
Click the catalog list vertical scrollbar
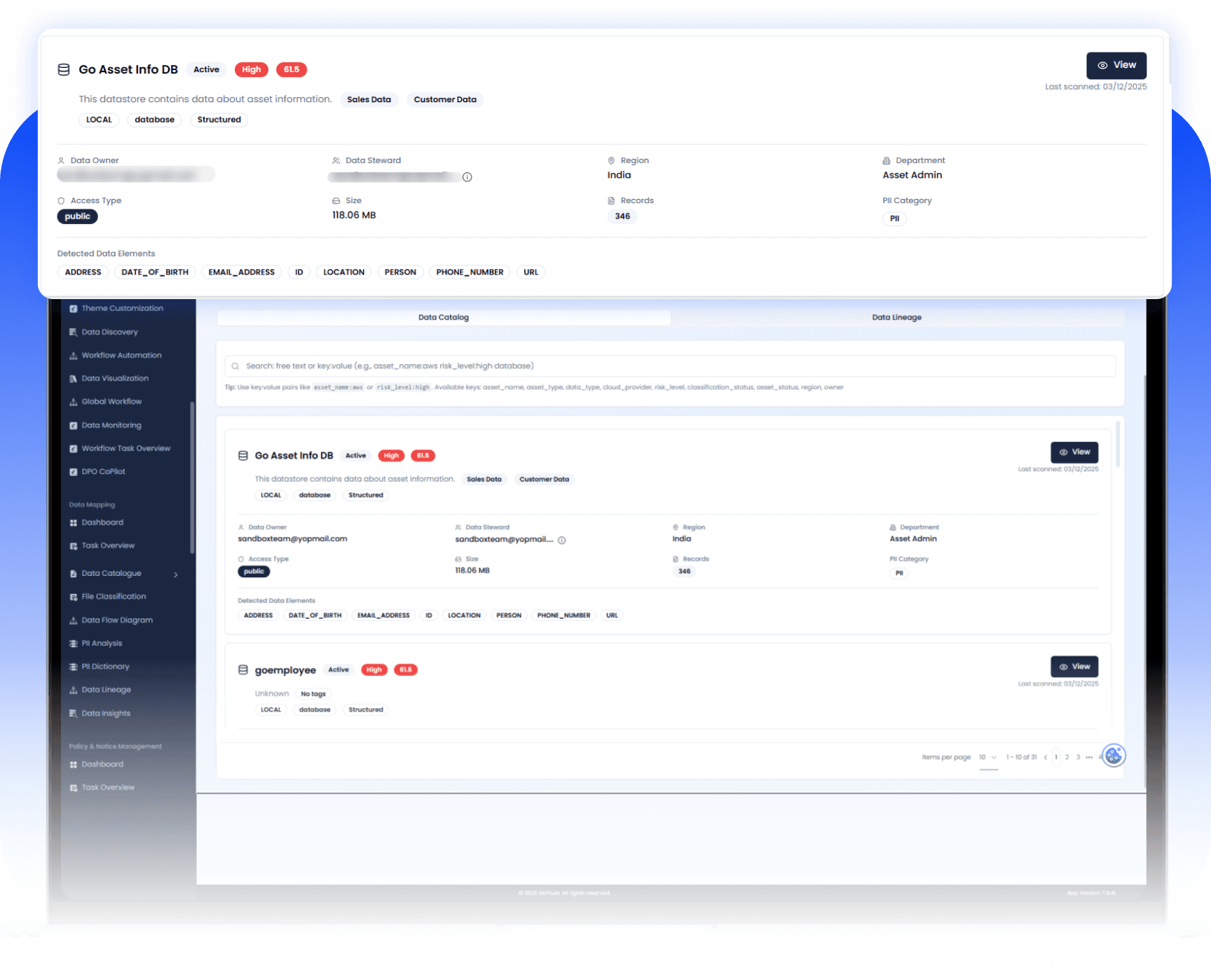[x=1118, y=444]
